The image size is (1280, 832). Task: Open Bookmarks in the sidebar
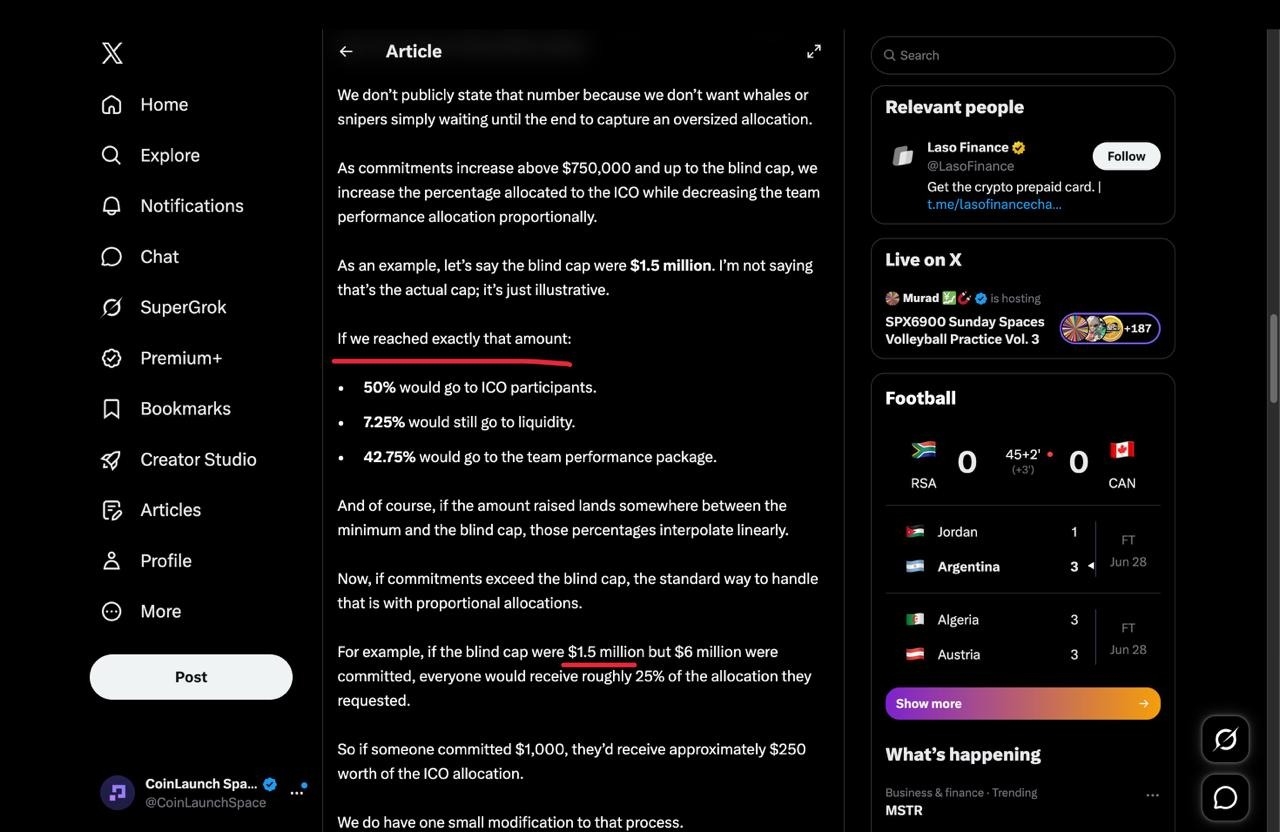click(166, 408)
